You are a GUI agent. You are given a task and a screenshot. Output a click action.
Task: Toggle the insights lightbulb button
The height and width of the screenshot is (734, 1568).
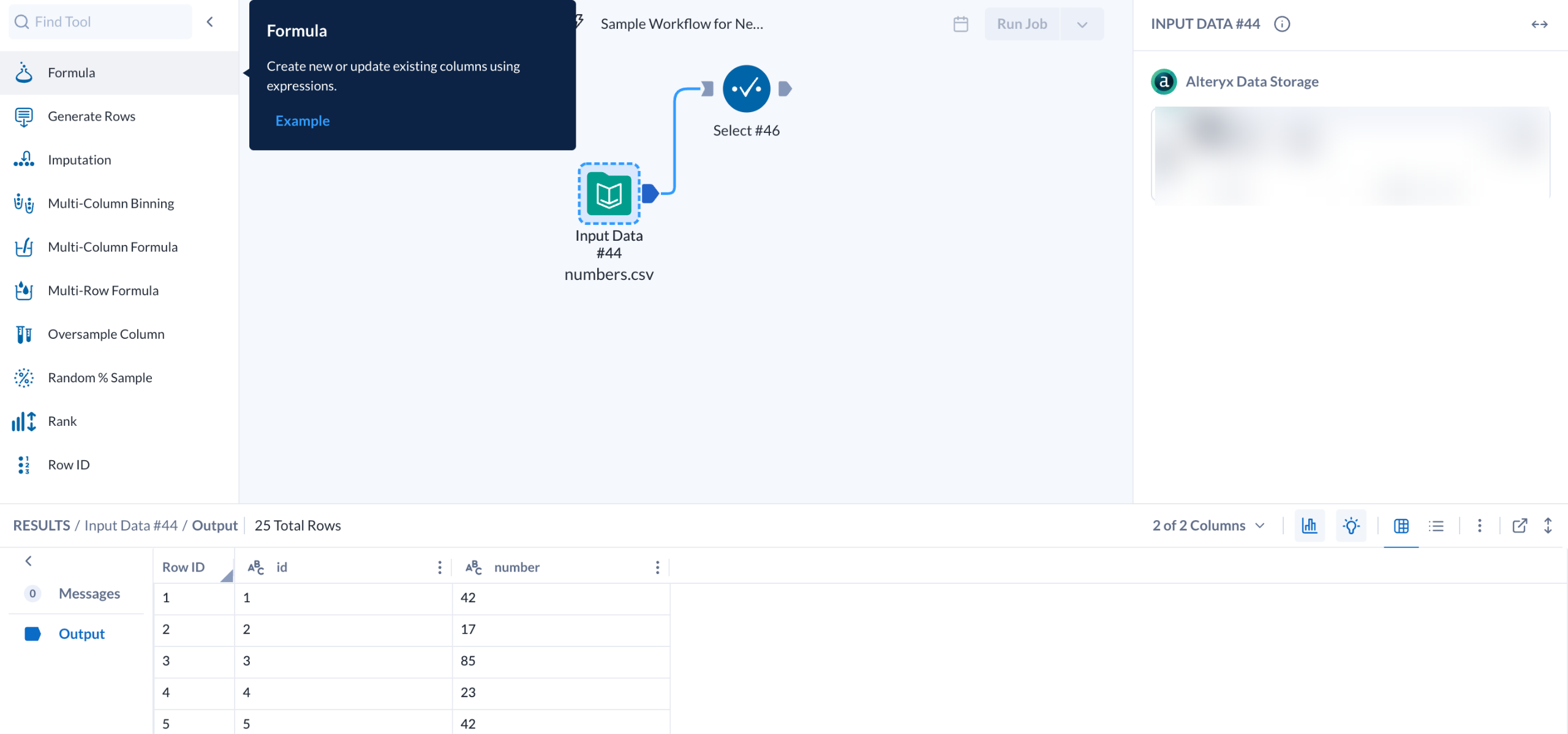[x=1351, y=526]
